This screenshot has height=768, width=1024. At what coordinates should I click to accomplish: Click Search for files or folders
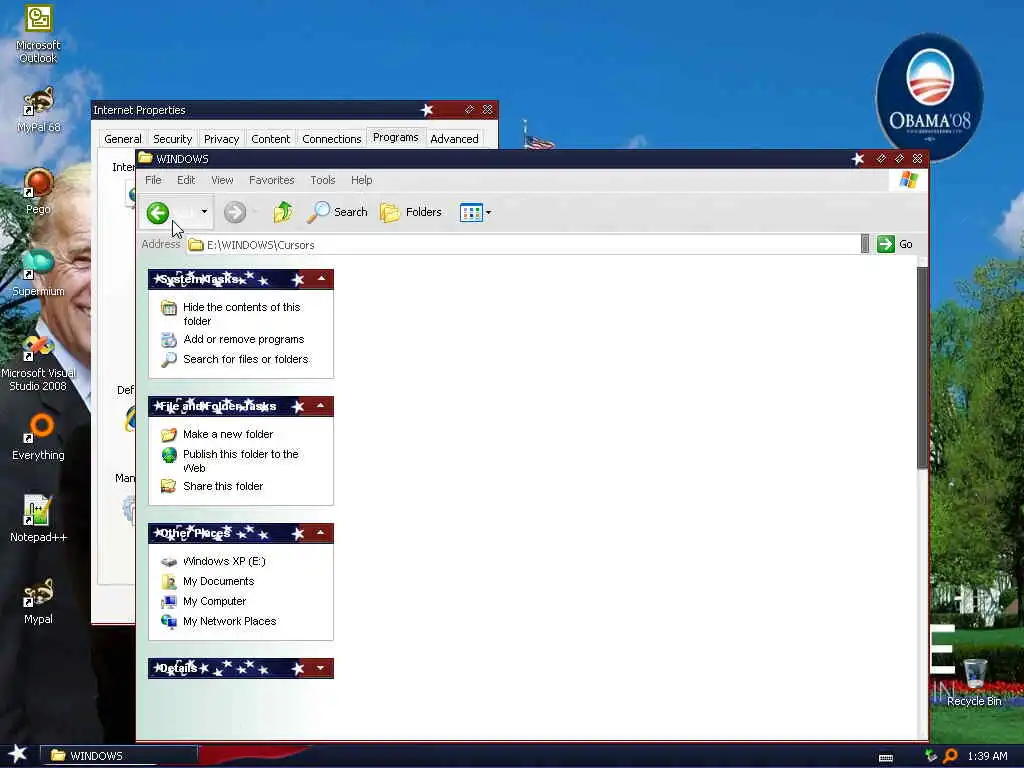tap(246, 359)
